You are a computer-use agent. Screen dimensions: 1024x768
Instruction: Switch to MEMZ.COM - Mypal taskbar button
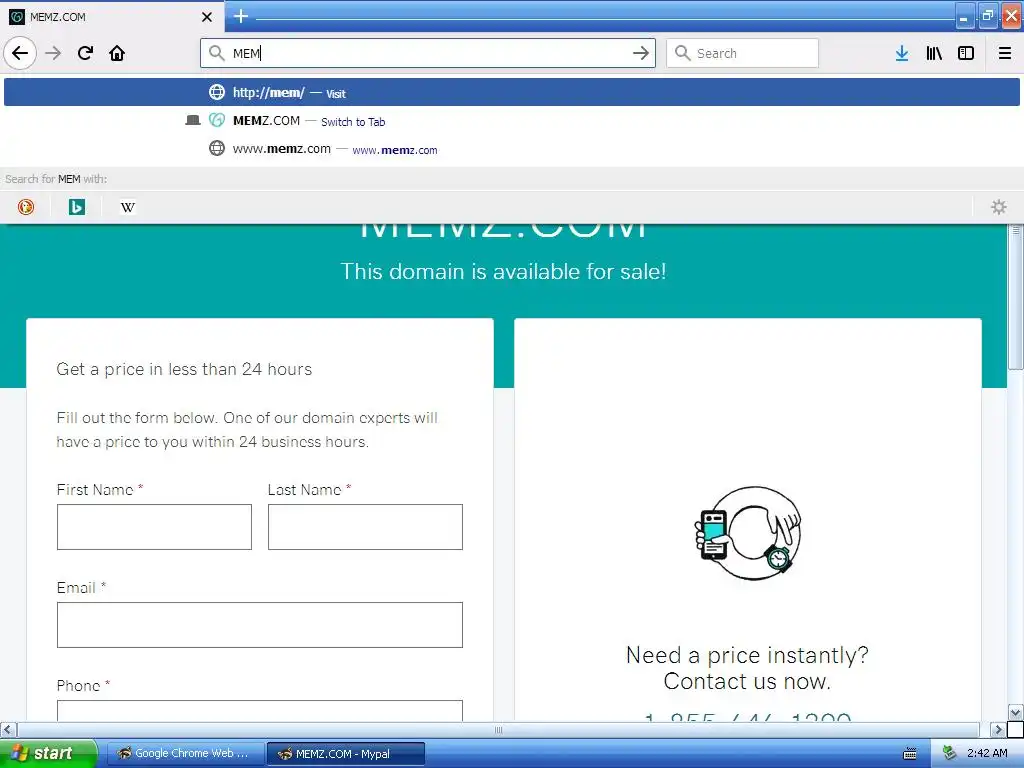[x=346, y=753]
